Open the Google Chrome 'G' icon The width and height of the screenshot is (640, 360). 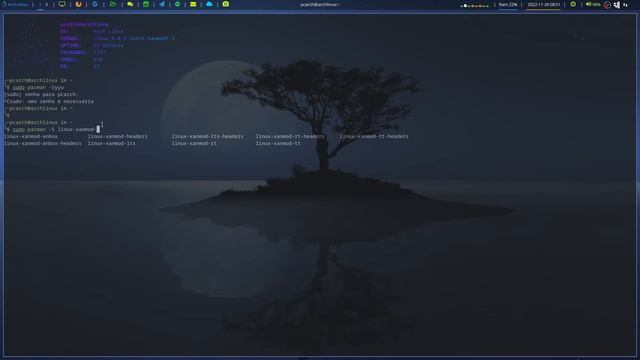tap(95, 4)
